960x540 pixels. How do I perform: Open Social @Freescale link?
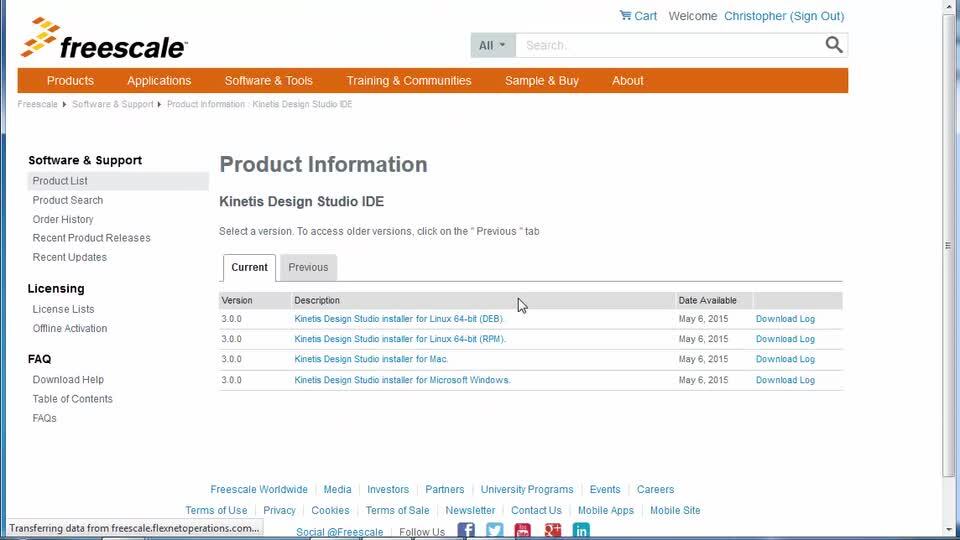click(x=340, y=532)
